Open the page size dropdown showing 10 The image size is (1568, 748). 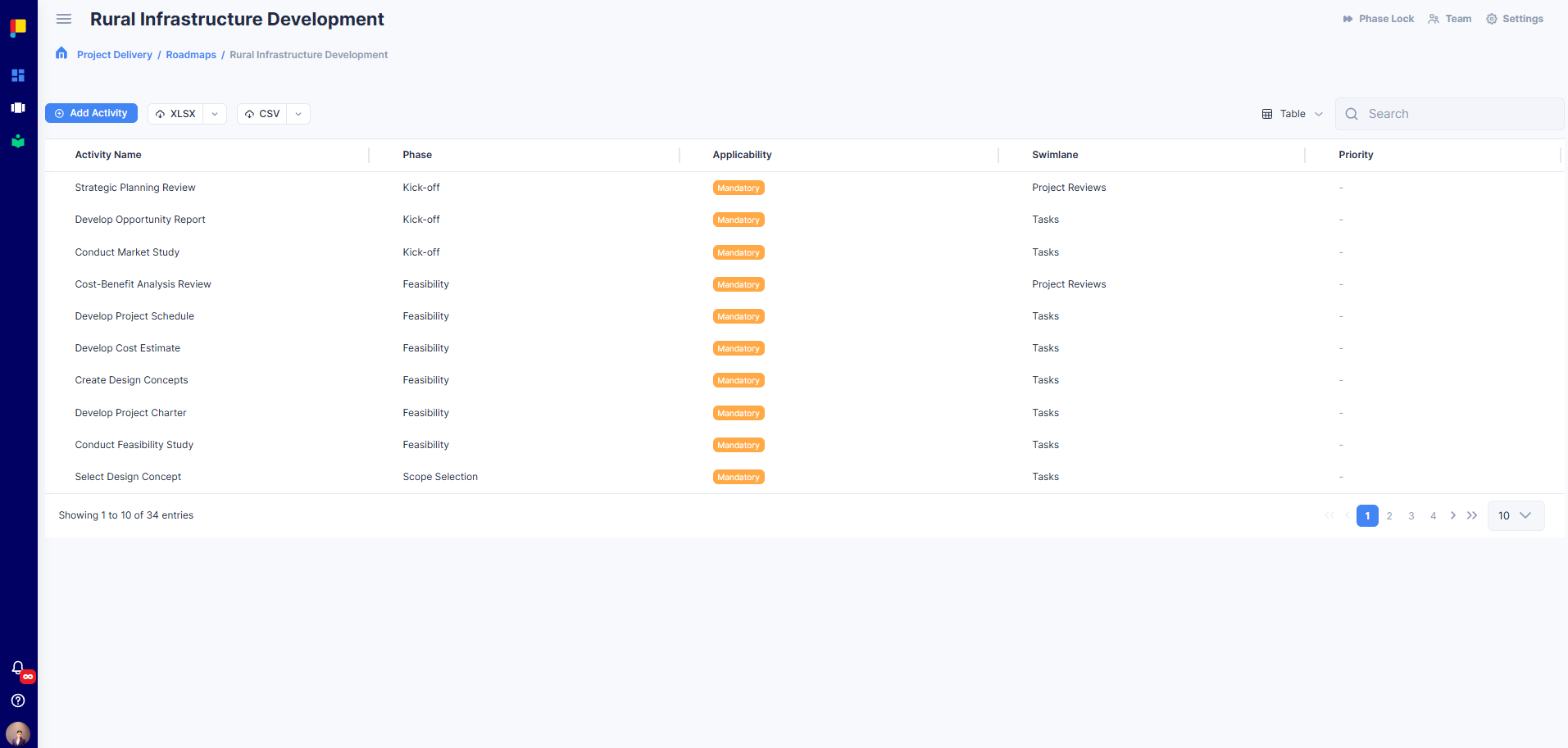(x=1514, y=515)
